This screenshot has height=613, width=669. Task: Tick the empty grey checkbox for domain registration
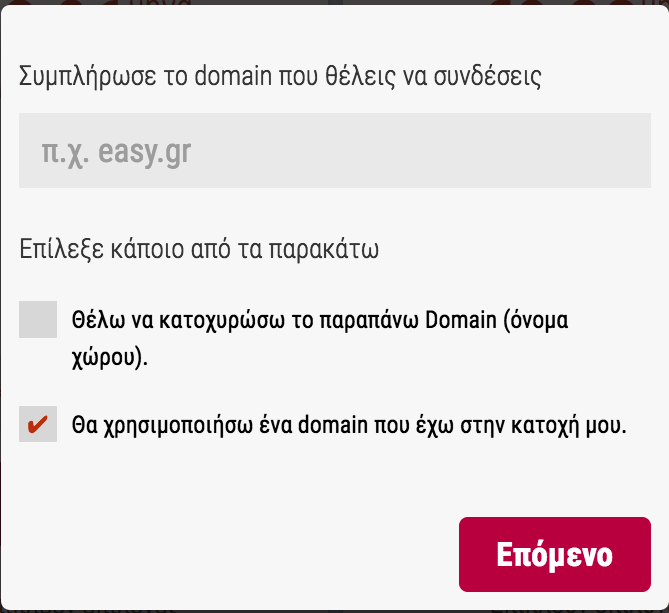coord(38,319)
